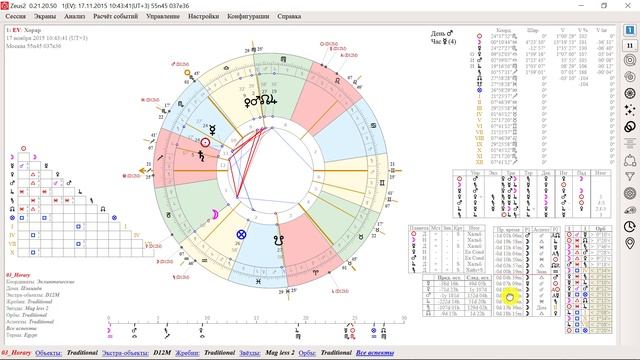Open the Управление menu
Viewport: 640px width, 360px height.
[163, 16]
